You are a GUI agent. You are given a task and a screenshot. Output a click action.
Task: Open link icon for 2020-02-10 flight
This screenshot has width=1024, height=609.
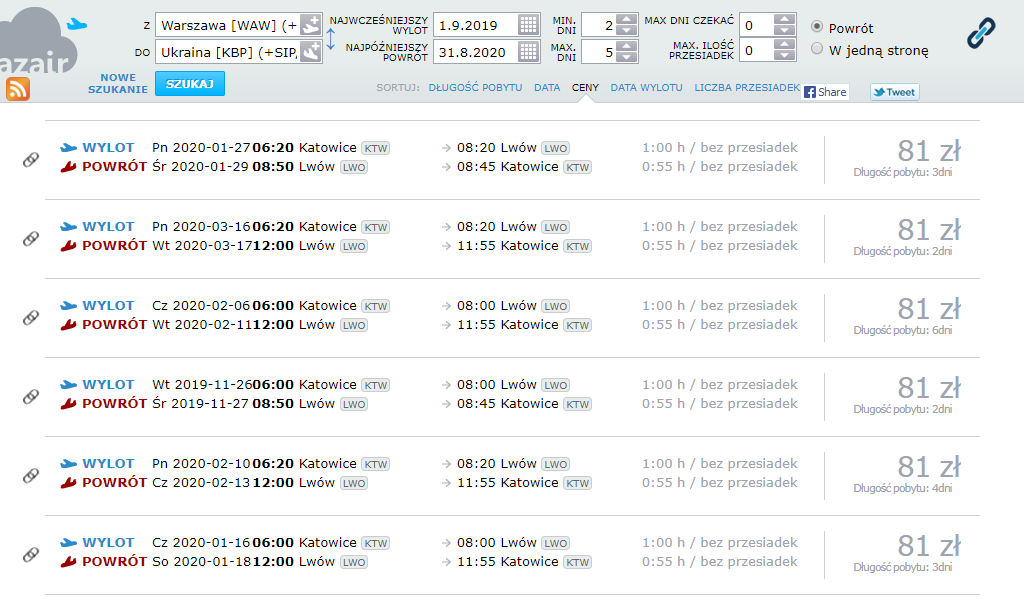click(31, 475)
